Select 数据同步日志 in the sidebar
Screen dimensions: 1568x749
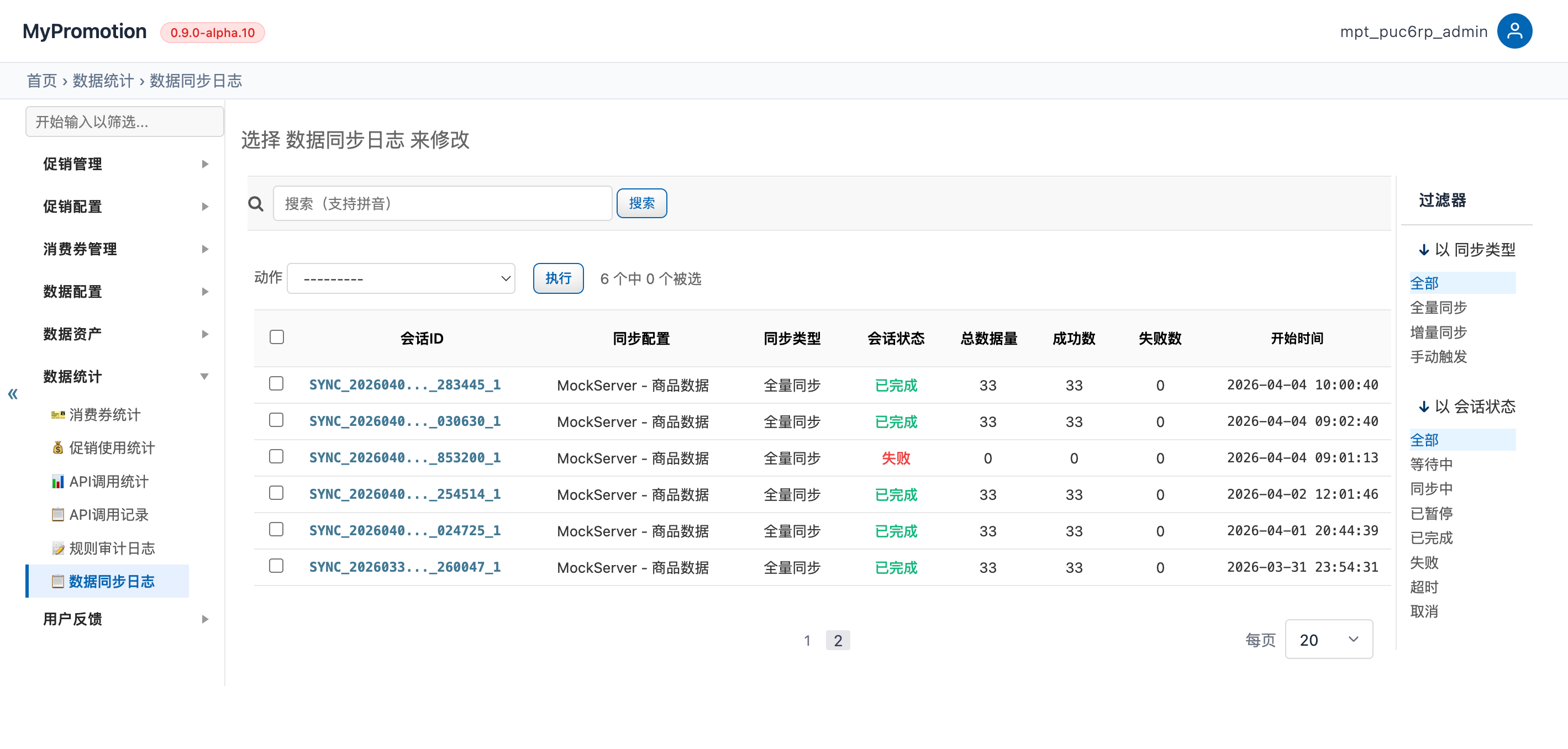(112, 582)
